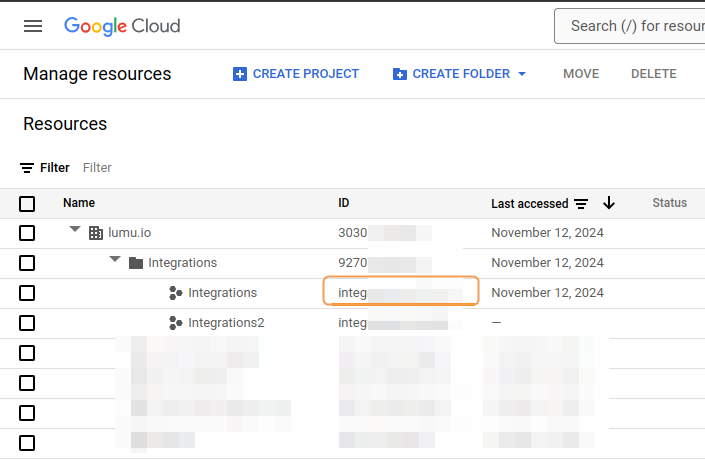705x460 pixels.
Task: Click the Delete button
Action: (653, 74)
